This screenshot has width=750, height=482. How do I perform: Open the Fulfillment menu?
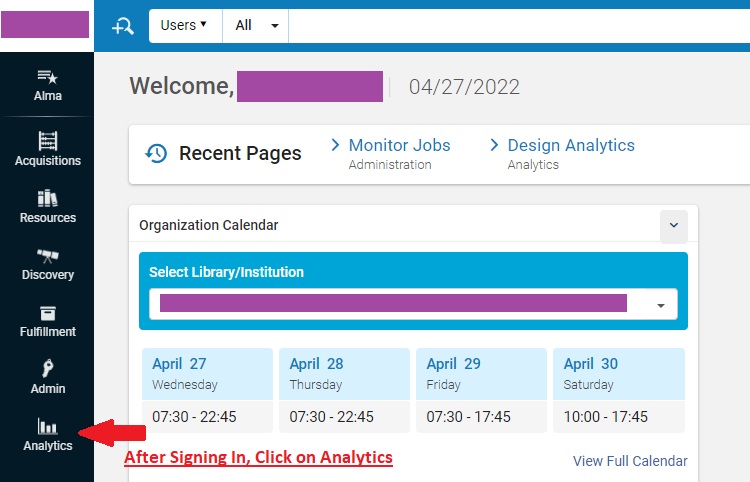pyautogui.click(x=47, y=320)
